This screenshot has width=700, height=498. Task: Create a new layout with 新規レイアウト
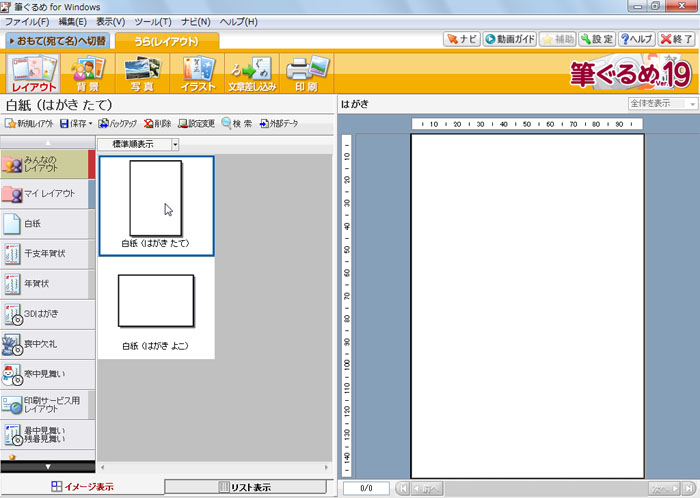point(29,123)
